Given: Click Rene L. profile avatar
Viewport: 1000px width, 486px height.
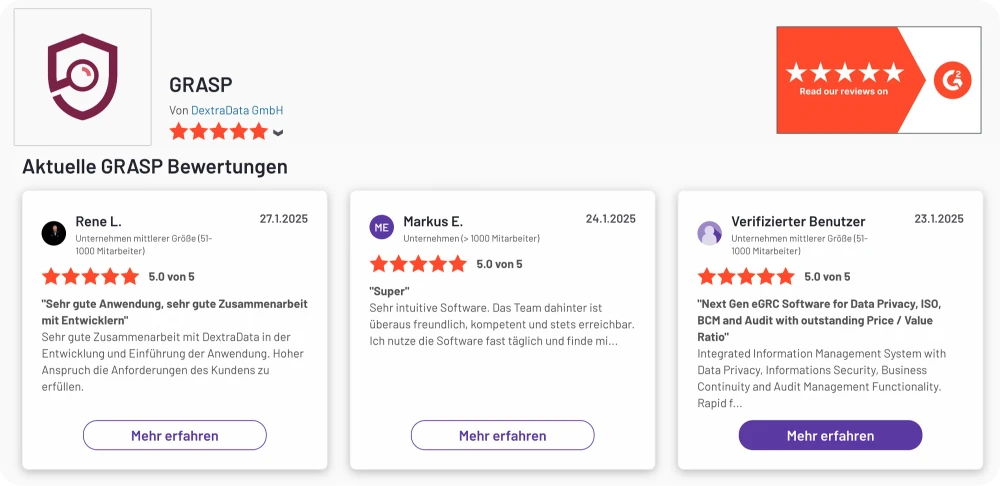Looking at the screenshot, I should (x=54, y=233).
